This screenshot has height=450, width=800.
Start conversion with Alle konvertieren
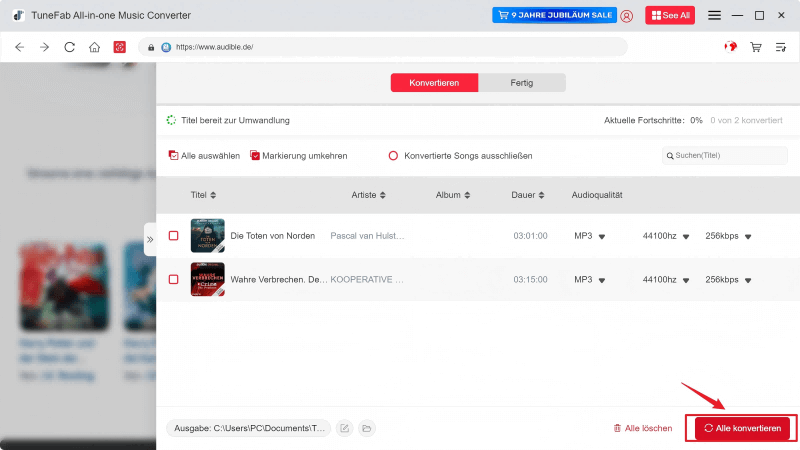click(742, 428)
